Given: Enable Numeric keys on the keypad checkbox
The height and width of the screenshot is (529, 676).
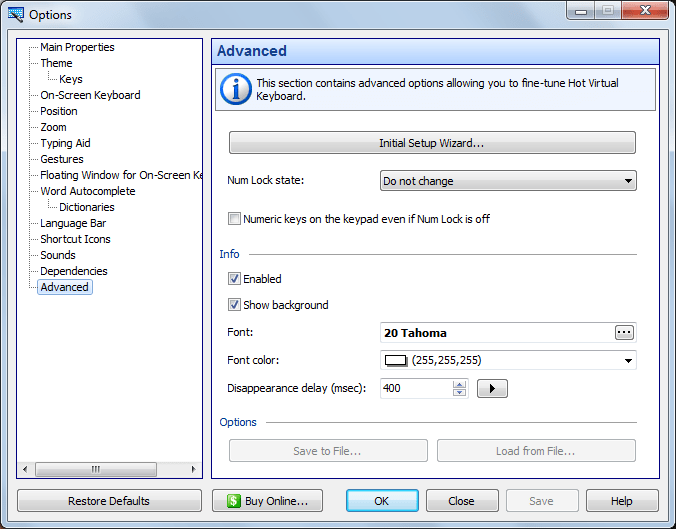Looking at the screenshot, I should point(235,219).
